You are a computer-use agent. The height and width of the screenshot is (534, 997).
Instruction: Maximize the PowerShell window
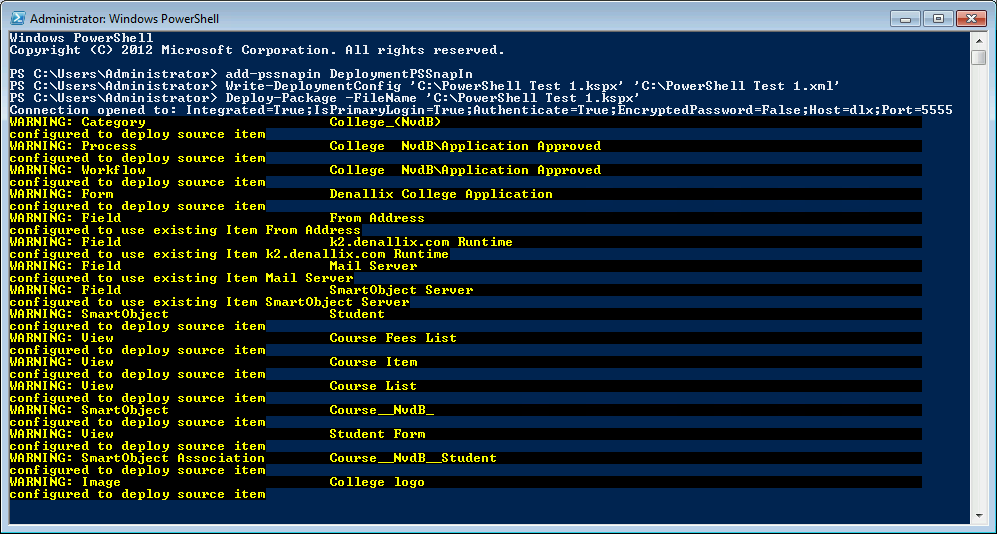tap(939, 17)
